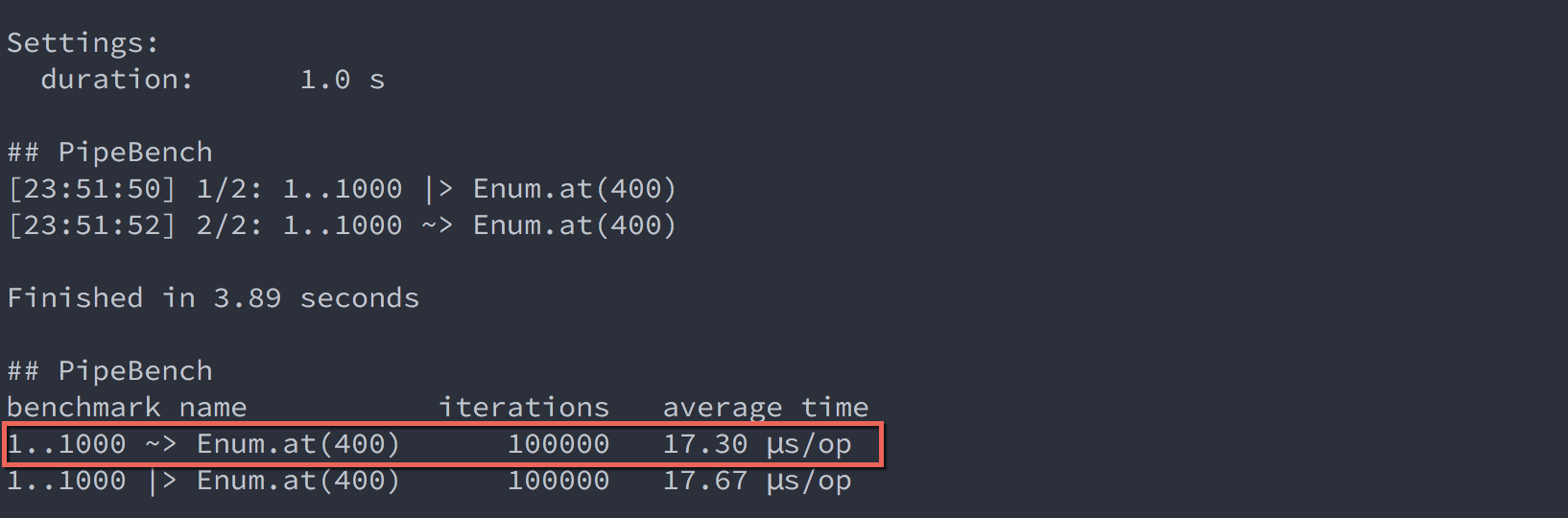Click the [23:51:50] timestamp

(91, 189)
